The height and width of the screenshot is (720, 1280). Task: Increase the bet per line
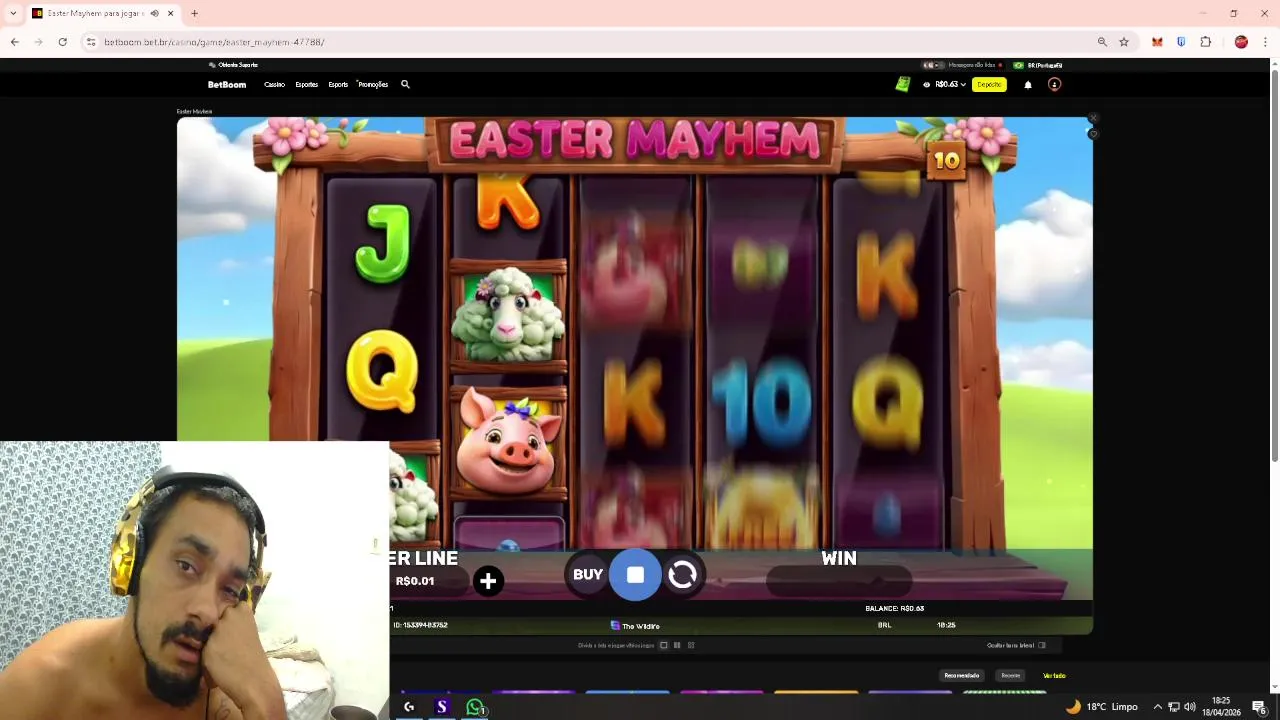[x=488, y=581]
